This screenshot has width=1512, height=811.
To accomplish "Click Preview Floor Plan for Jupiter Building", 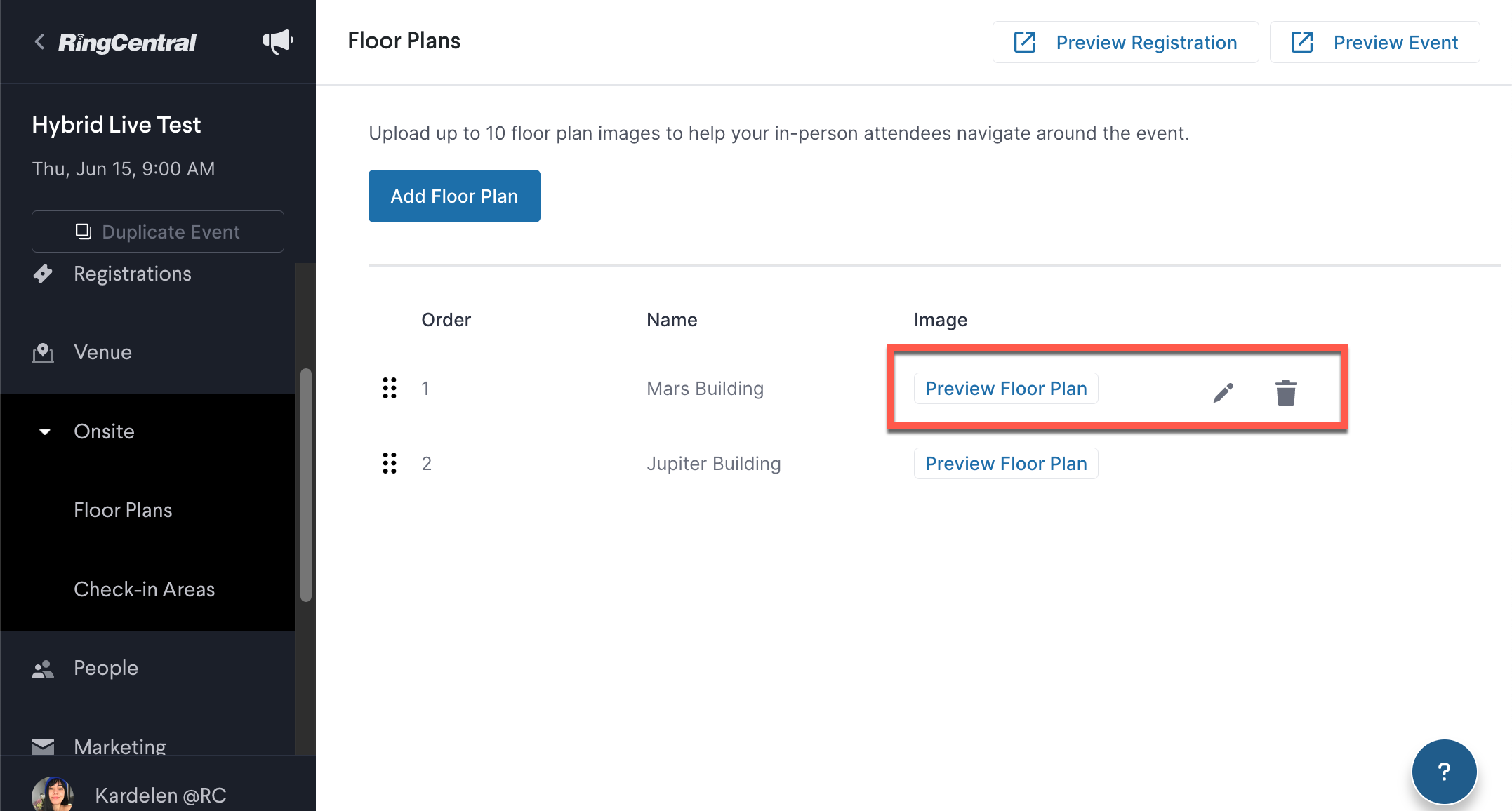I will [x=1006, y=463].
